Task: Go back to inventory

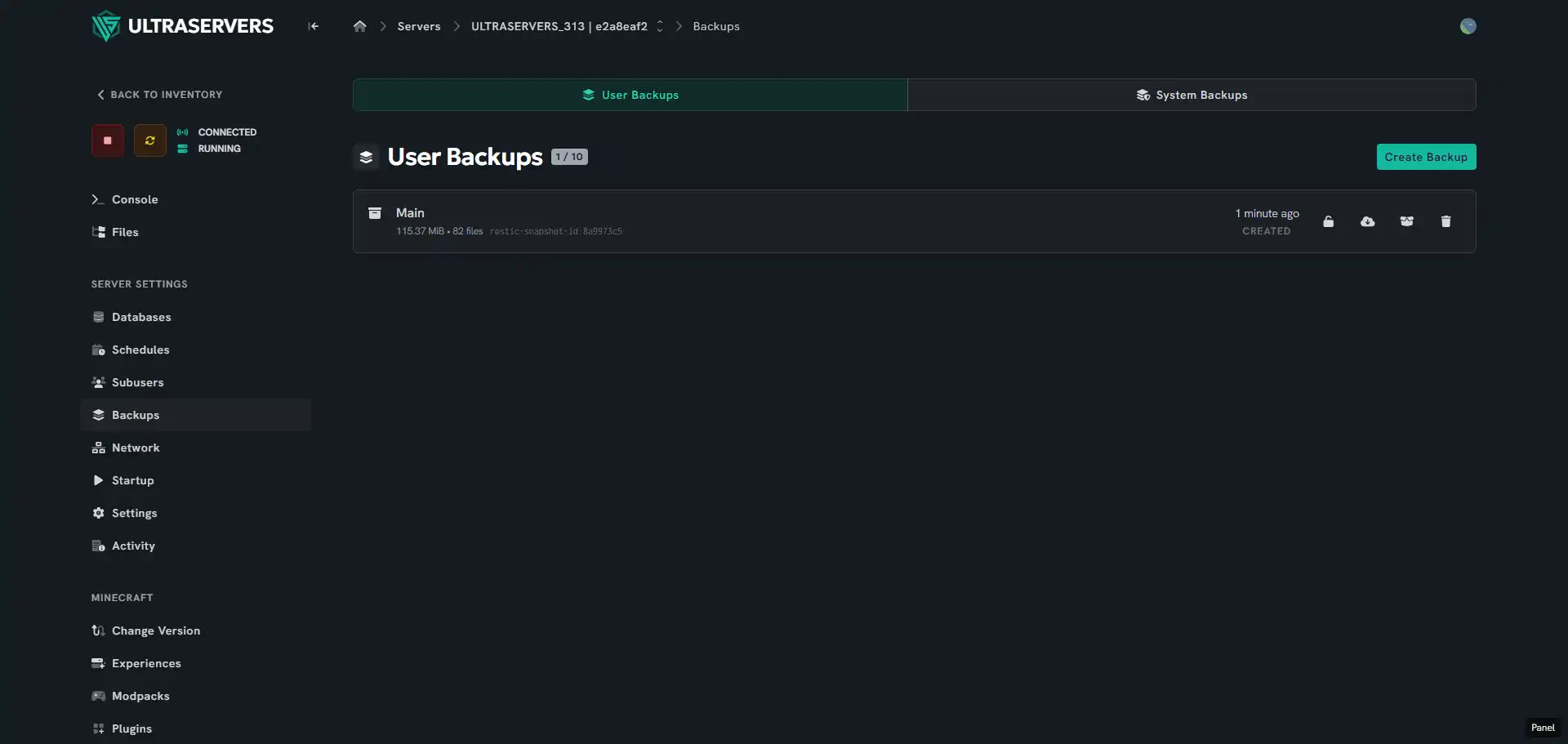Action: (x=160, y=95)
